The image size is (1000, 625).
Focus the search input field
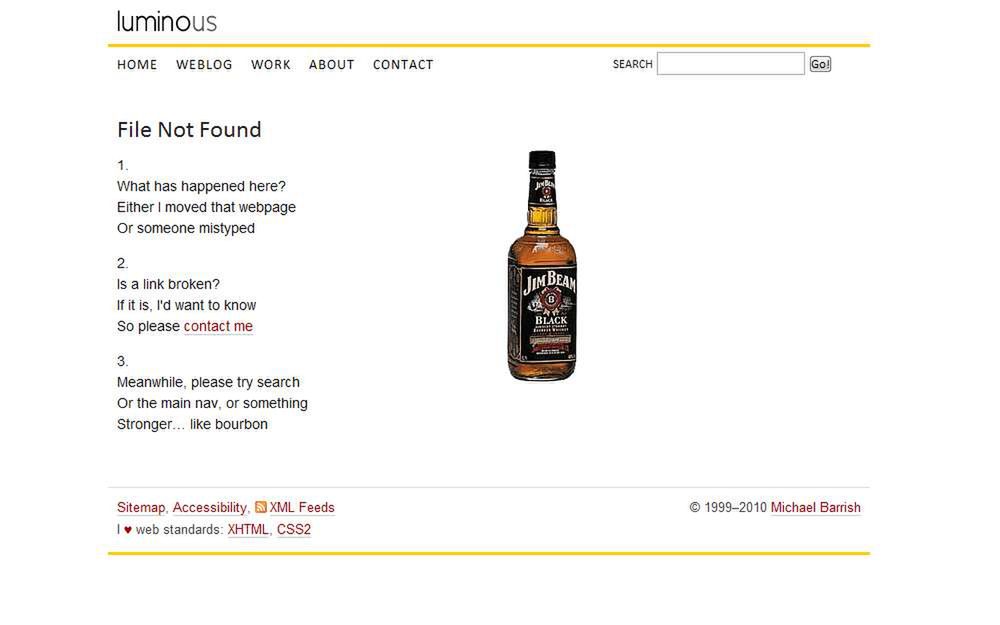[x=731, y=64]
